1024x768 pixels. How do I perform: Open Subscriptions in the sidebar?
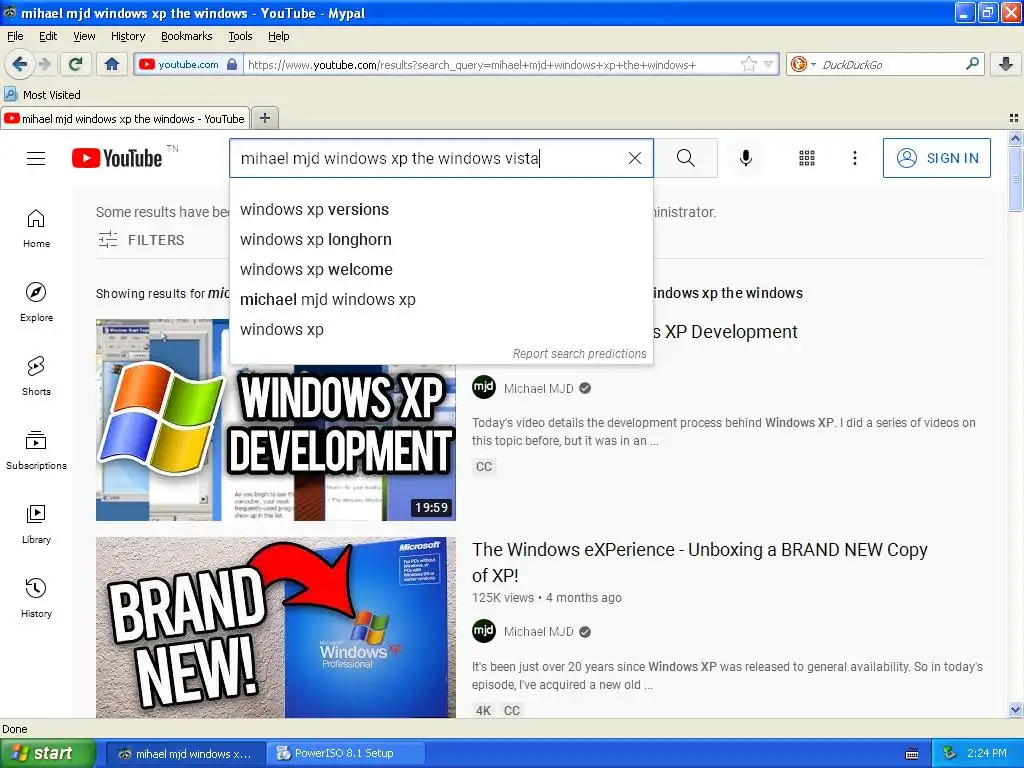click(x=36, y=450)
